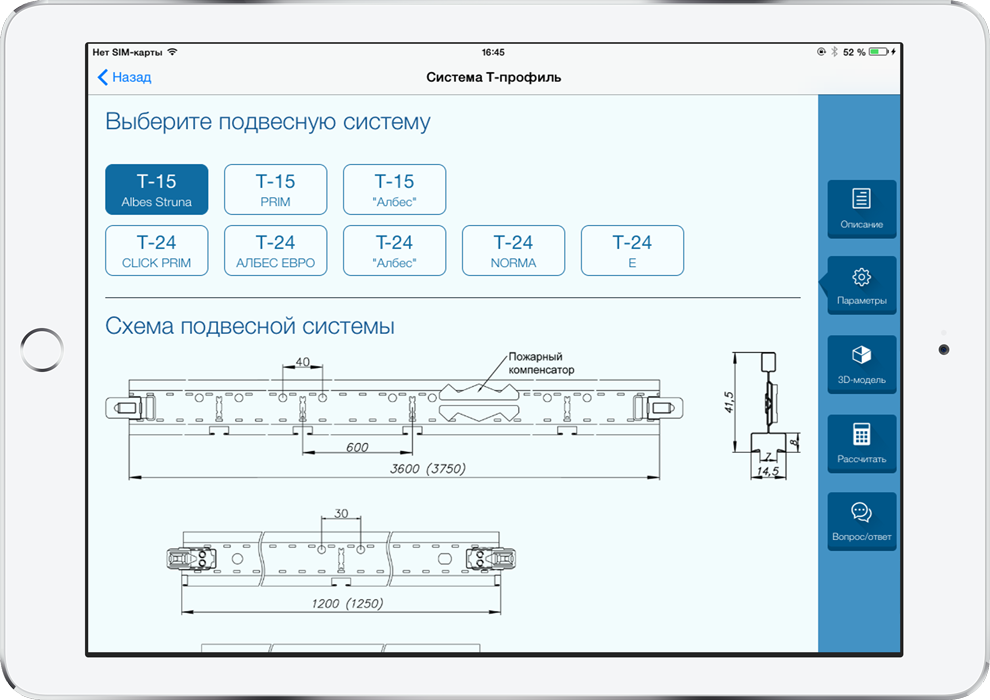This screenshot has width=990, height=700.
Task: Tap the Назад back chevron
Action: pyautogui.click(x=103, y=77)
